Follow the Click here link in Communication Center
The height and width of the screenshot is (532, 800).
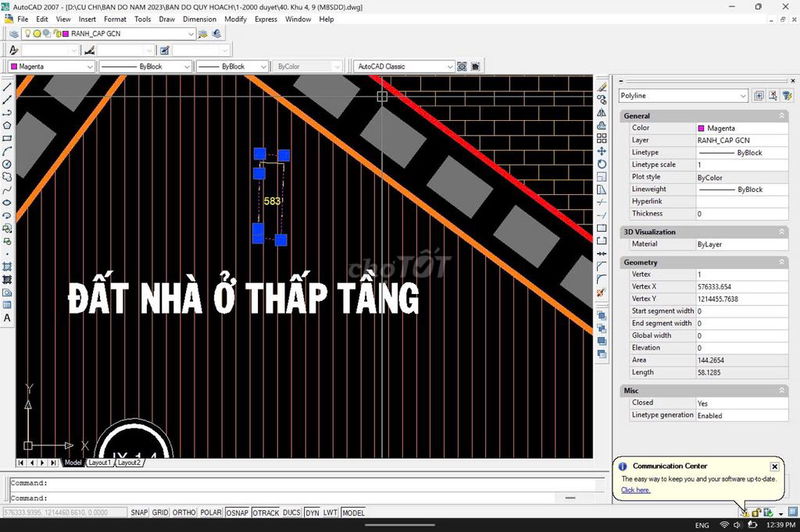coord(635,490)
